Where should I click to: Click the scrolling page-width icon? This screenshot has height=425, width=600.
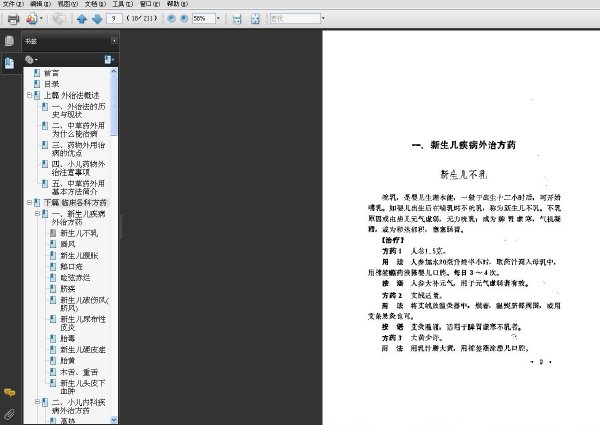coord(237,19)
